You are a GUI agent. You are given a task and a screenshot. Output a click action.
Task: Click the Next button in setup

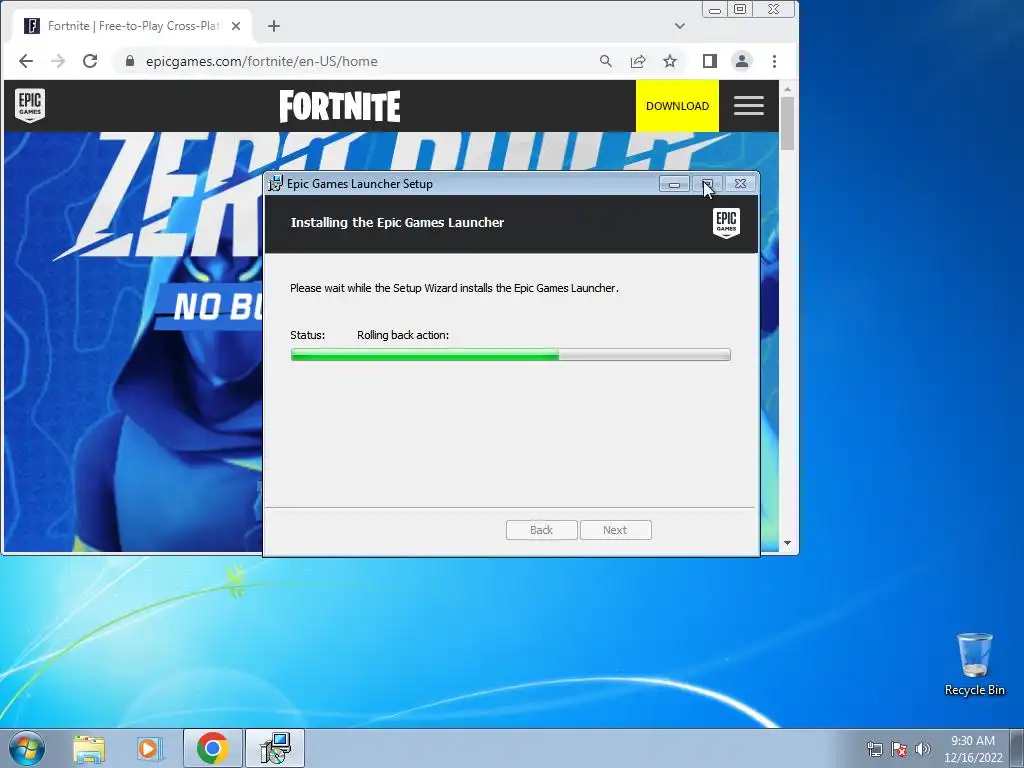[x=615, y=530]
